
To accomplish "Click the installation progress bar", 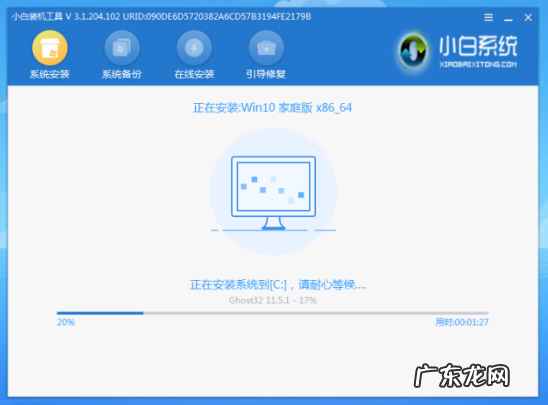I will click(273, 313).
